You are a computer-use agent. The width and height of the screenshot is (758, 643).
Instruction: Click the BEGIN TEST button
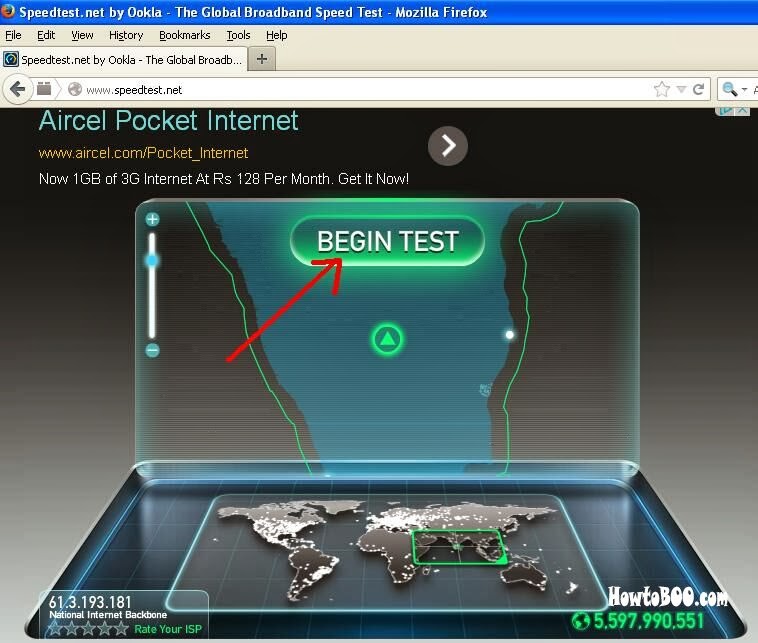[x=387, y=241]
